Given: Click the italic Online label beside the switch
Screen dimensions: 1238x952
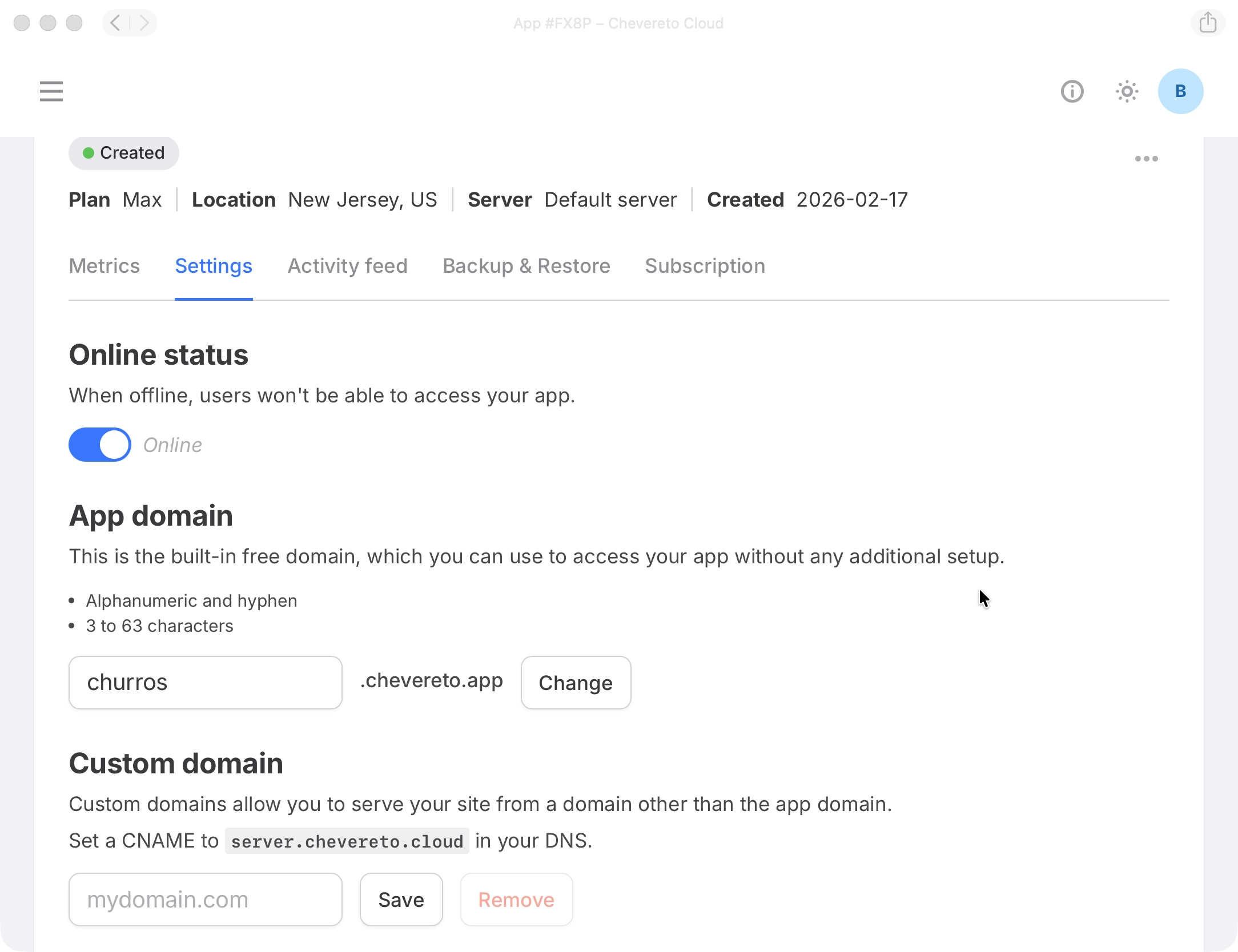Looking at the screenshot, I should point(172,445).
